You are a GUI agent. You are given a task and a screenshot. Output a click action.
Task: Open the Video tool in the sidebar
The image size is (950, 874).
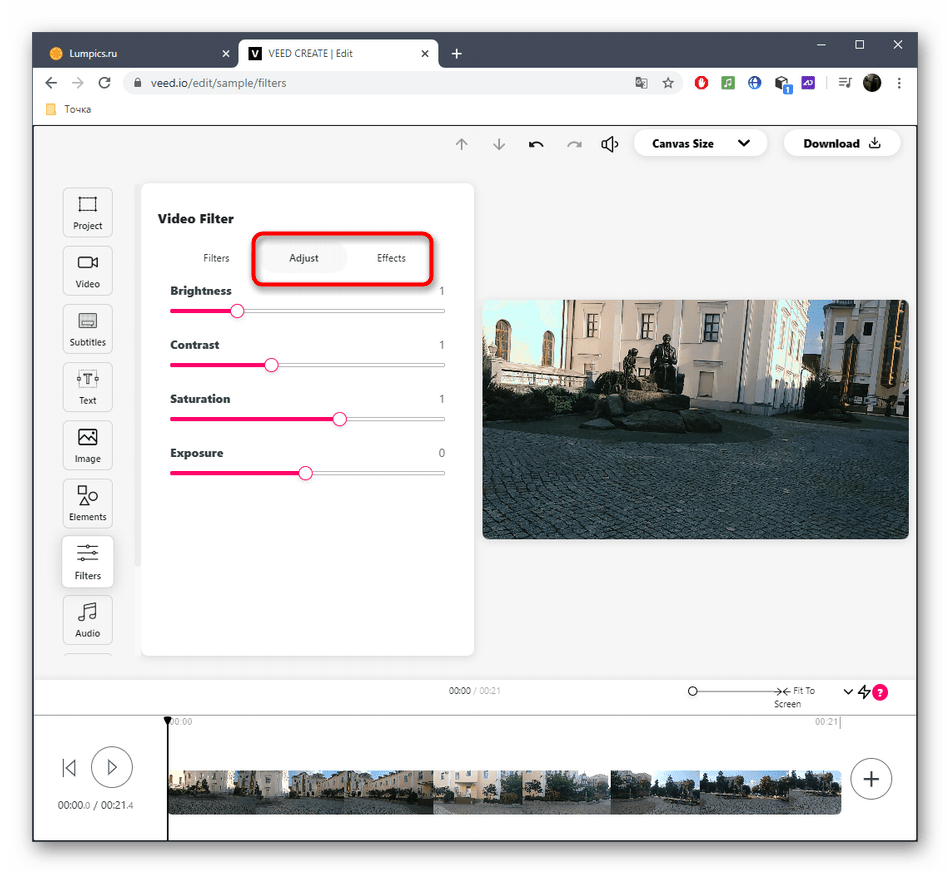coord(87,270)
